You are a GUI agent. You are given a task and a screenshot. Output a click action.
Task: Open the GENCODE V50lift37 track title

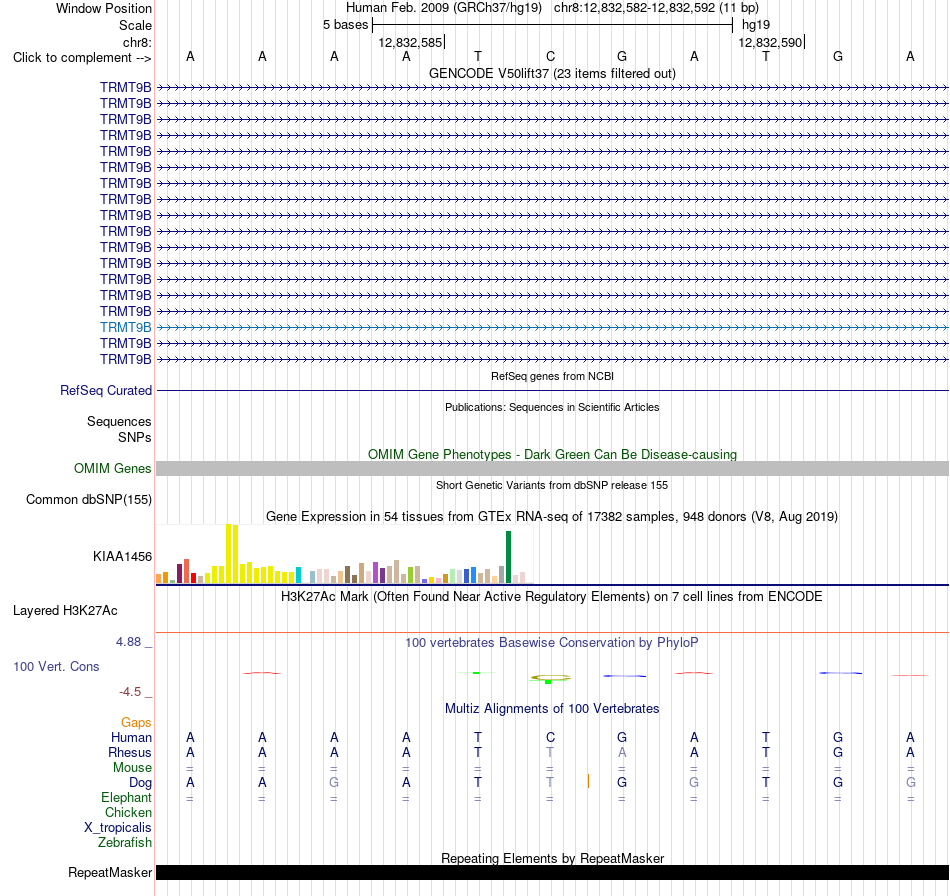tap(552, 73)
